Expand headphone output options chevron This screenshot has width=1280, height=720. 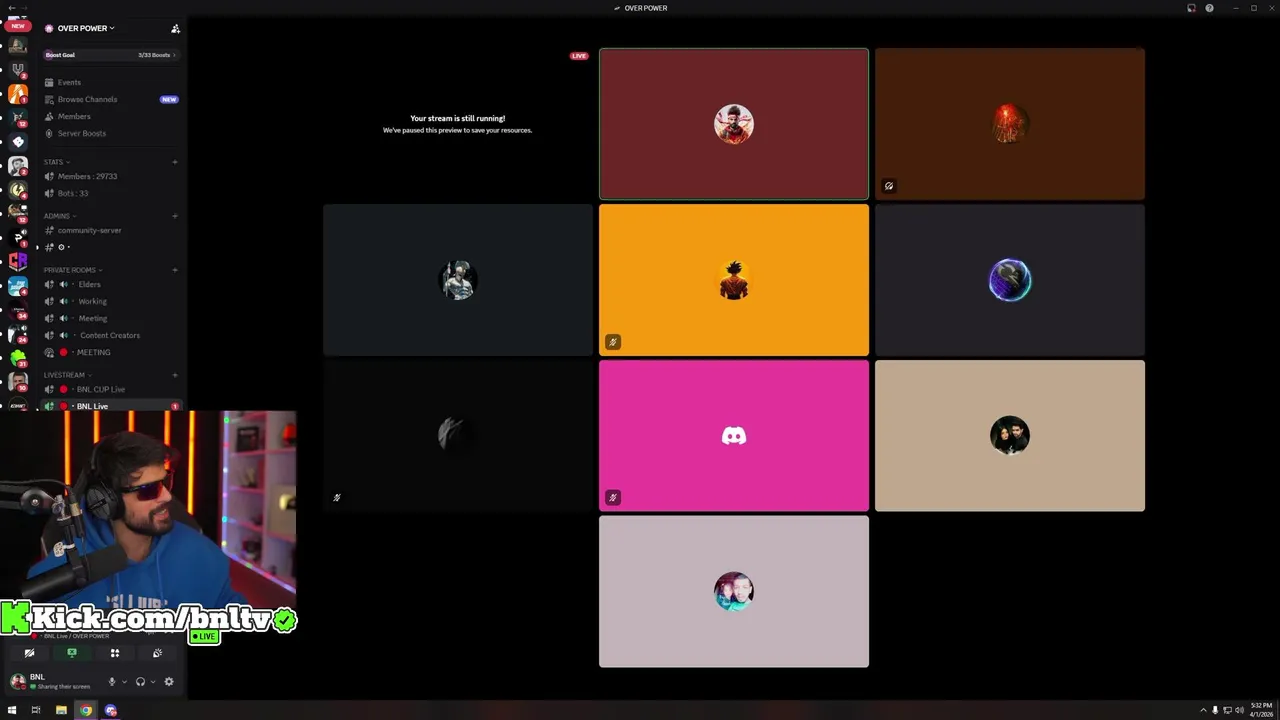[152, 682]
